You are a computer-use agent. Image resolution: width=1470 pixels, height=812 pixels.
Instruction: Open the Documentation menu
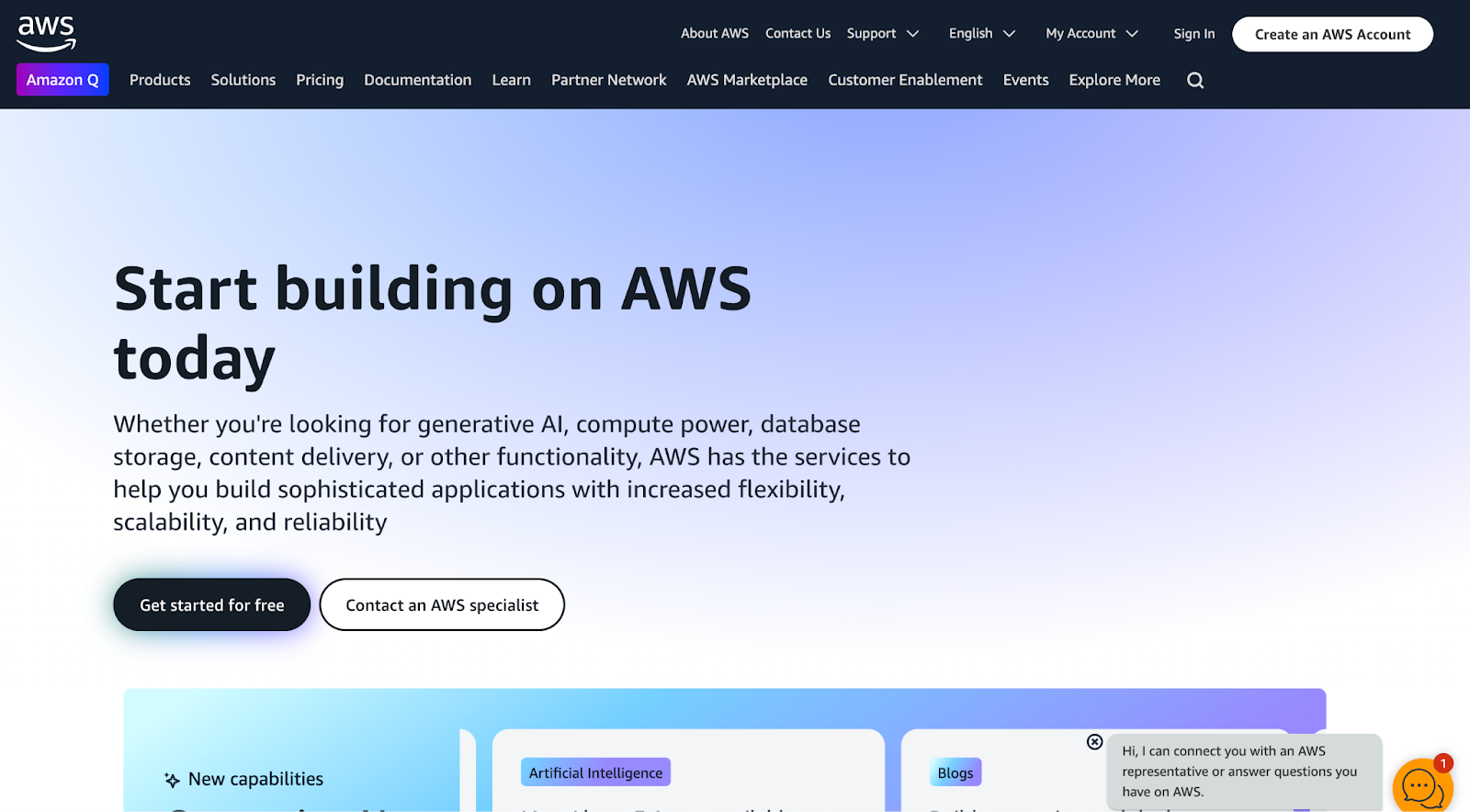pos(418,80)
